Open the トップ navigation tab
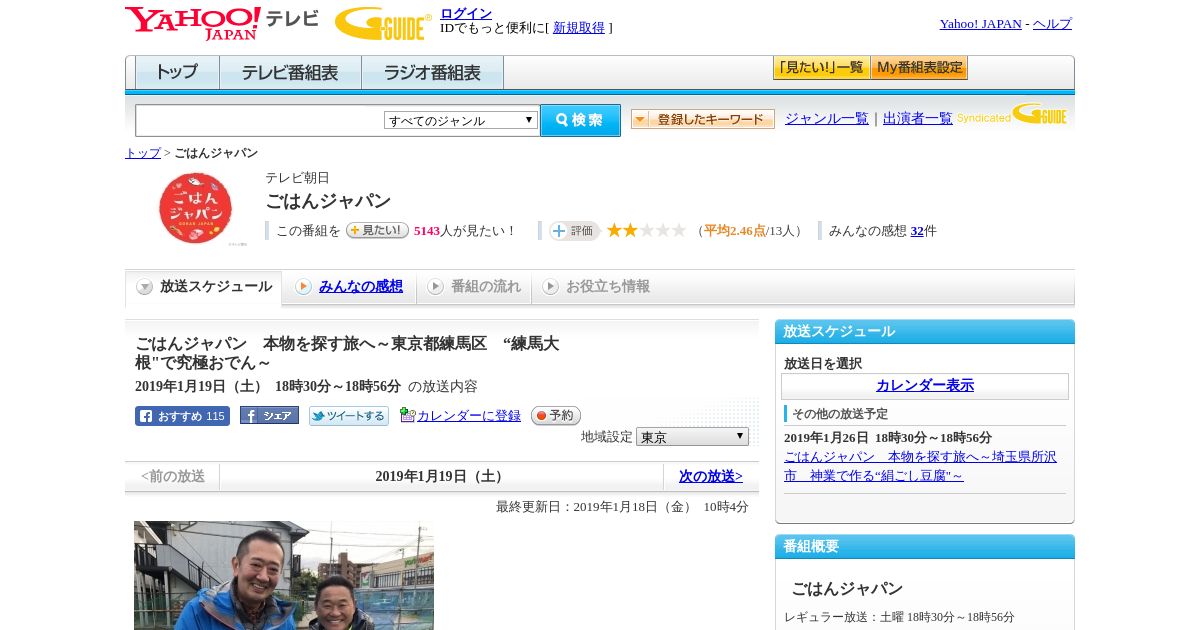This screenshot has height=630, width=1200. click(x=177, y=73)
